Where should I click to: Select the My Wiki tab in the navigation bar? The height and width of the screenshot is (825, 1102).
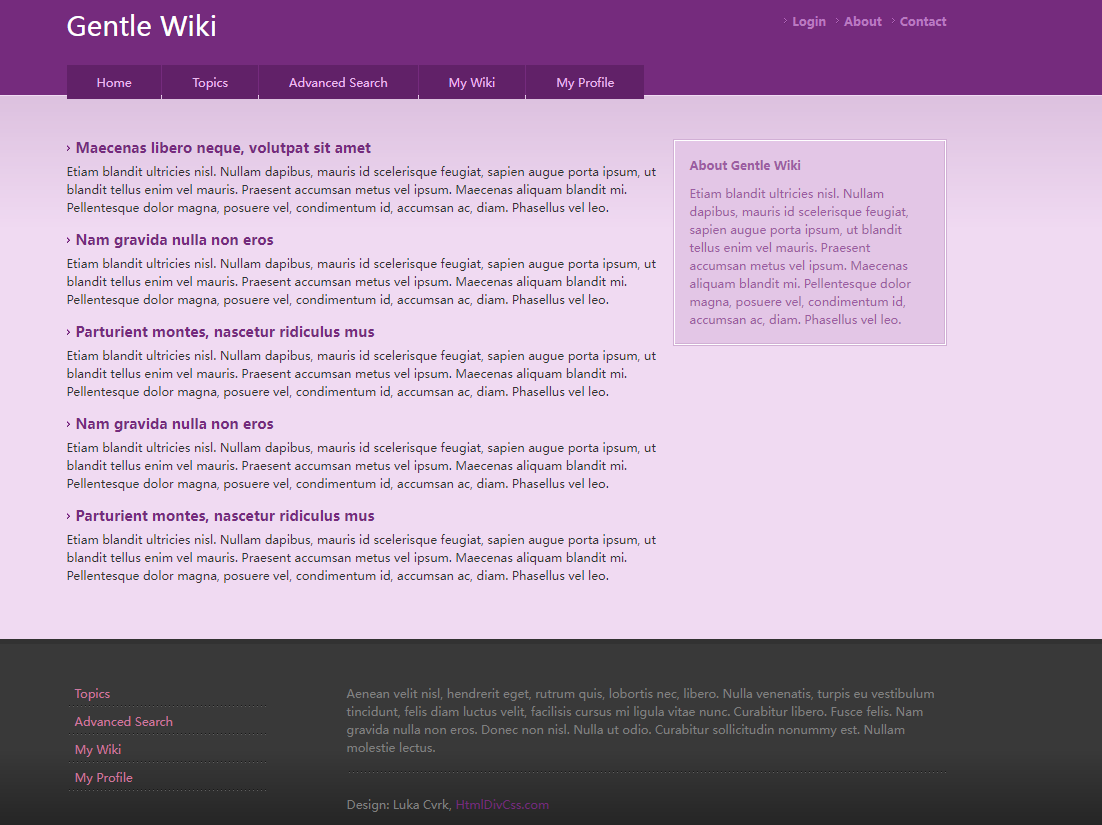(x=472, y=83)
